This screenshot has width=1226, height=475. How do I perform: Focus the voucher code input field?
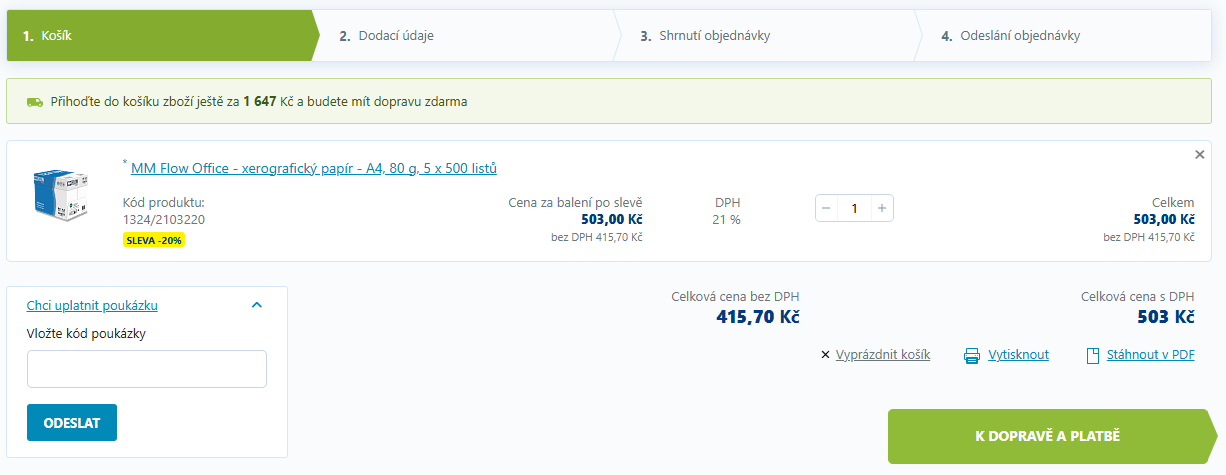147,369
